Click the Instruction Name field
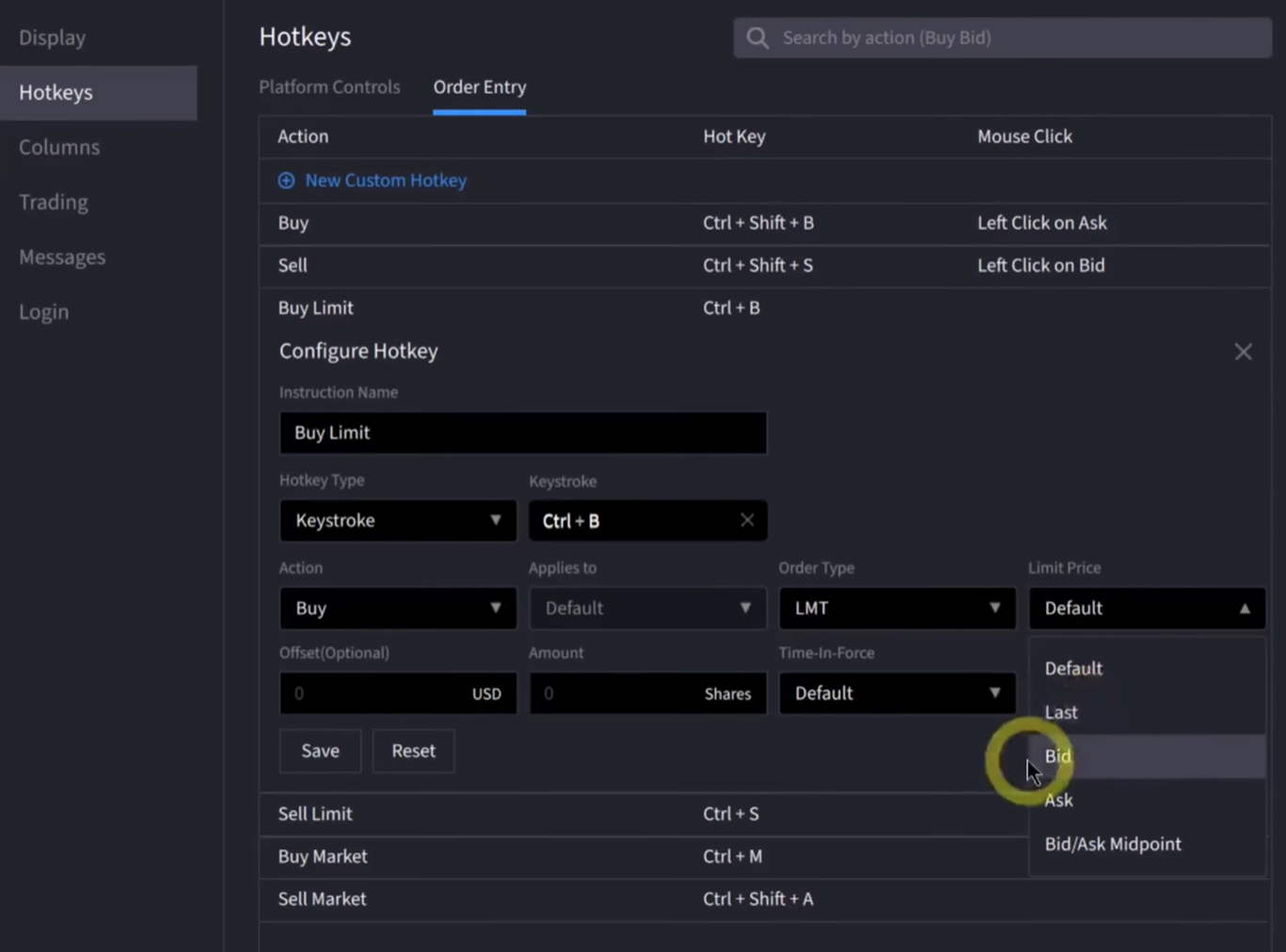Image resolution: width=1286 pixels, height=952 pixels. tap(522, 433)
